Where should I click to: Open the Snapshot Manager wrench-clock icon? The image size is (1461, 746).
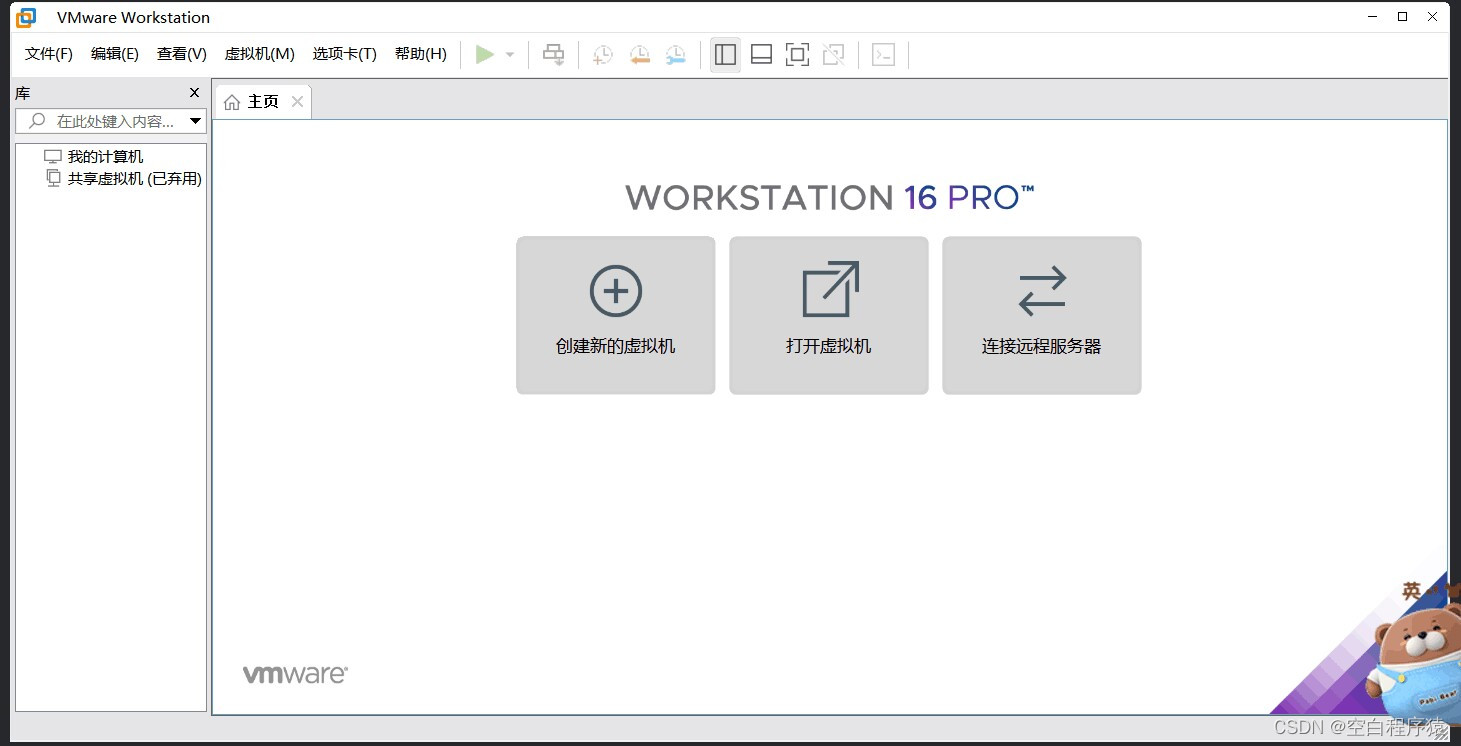point(676,55)
